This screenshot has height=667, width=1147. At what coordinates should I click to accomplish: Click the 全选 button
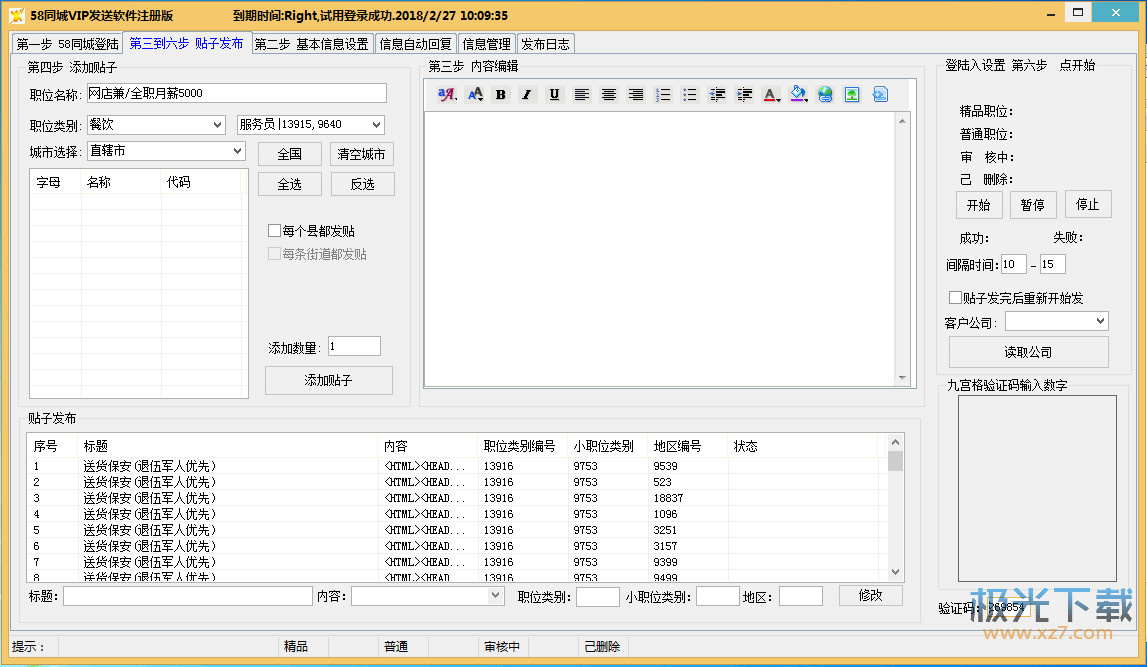290,184
